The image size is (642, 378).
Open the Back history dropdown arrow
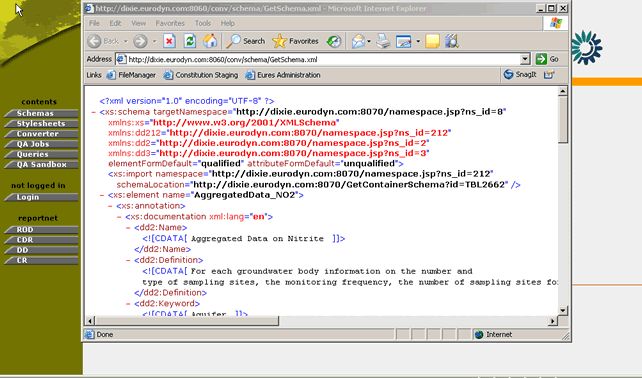click(126, 41)
